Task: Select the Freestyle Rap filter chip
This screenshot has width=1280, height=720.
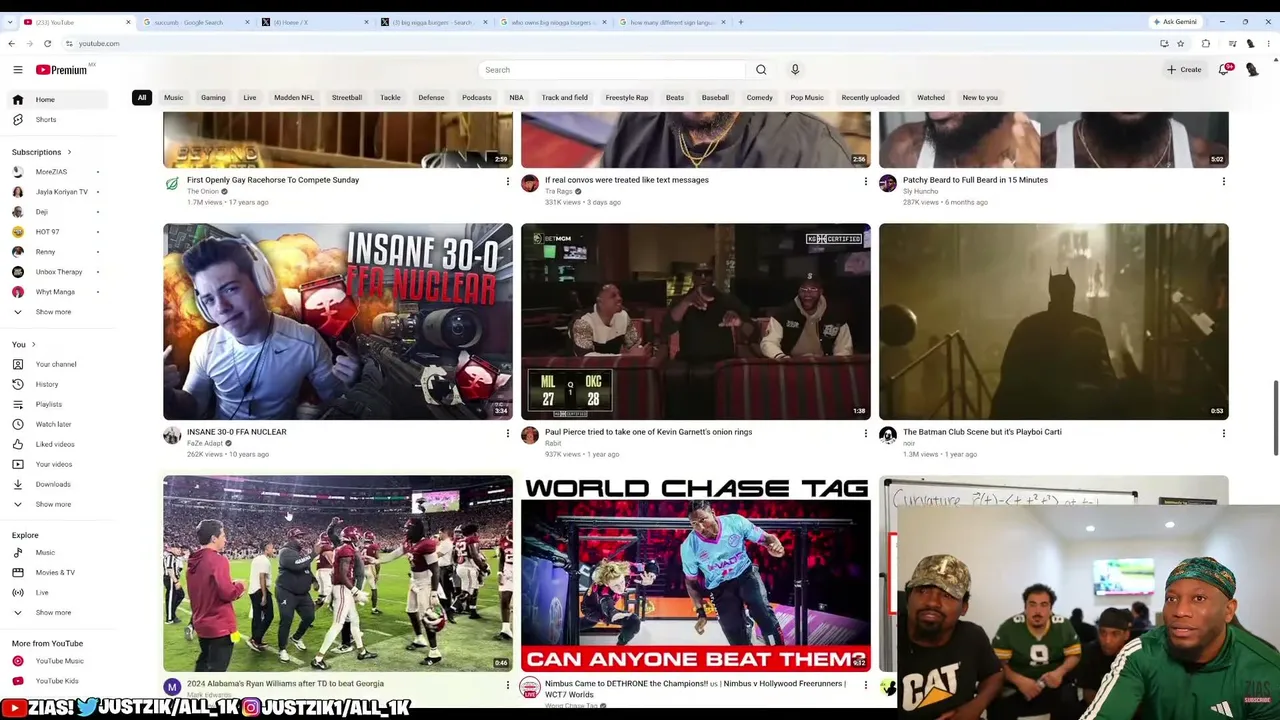Action: [x=627, y=98]
